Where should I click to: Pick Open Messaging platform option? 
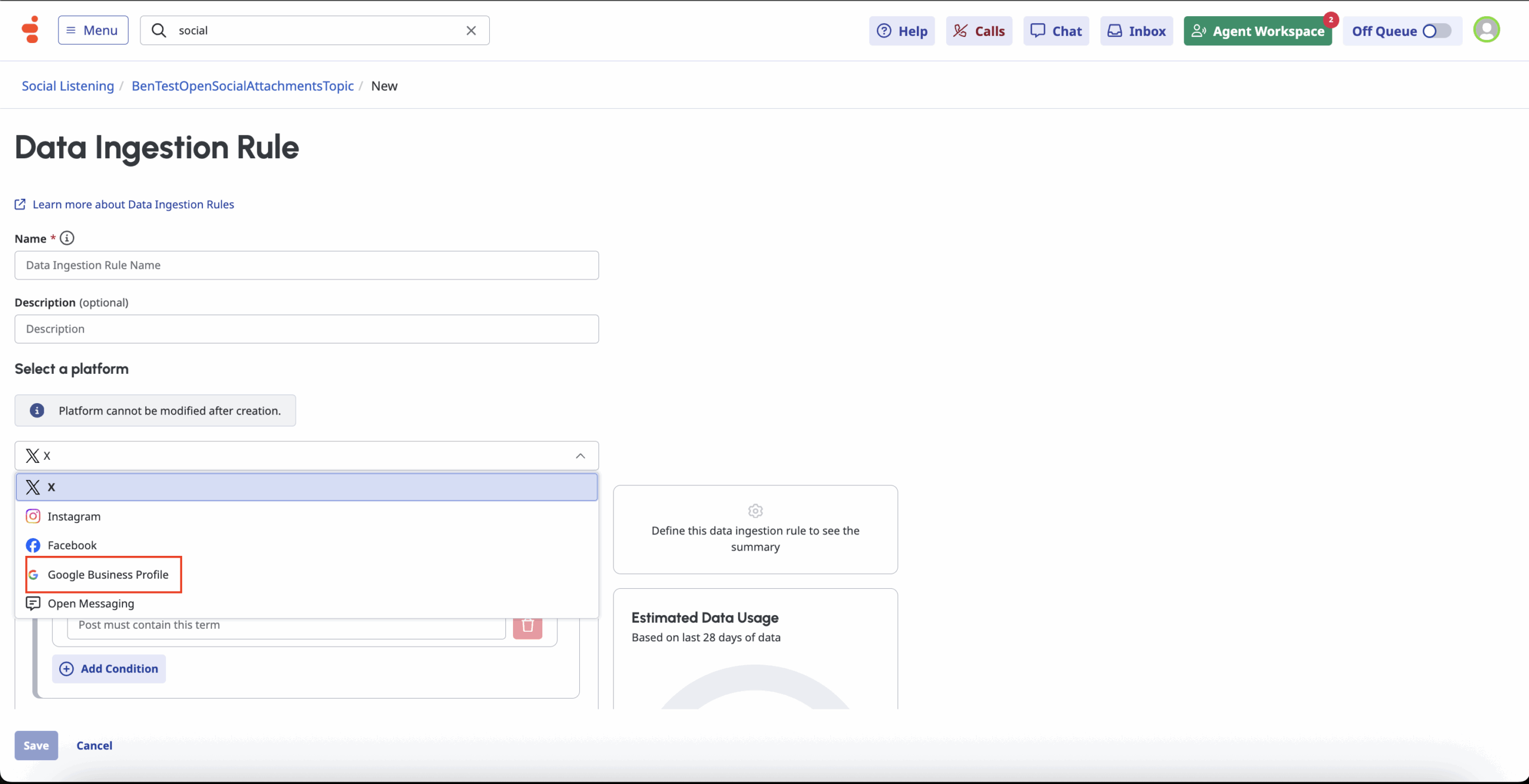point(91,604)
